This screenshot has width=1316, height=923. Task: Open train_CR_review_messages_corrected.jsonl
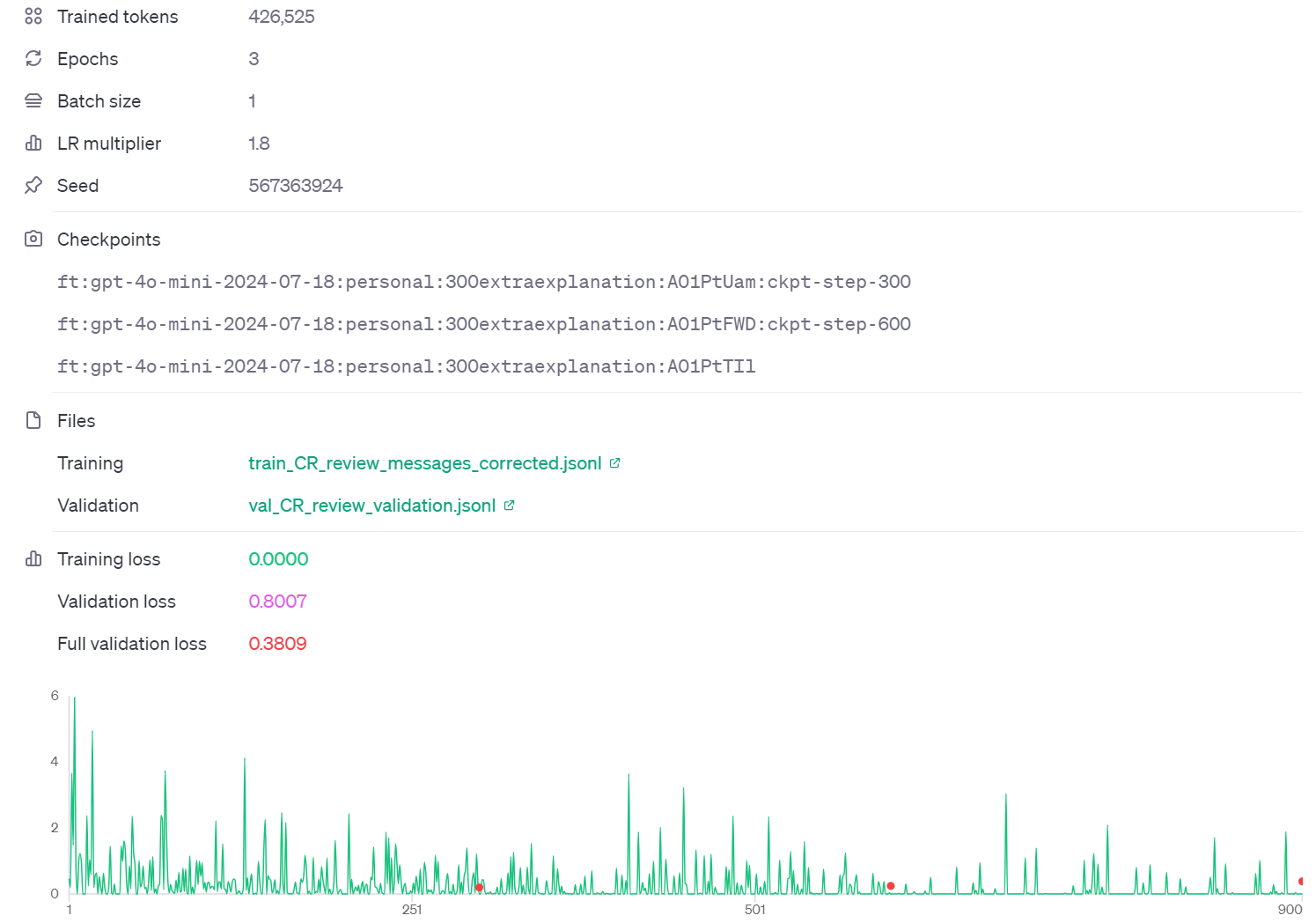click(x=423, y=462)
